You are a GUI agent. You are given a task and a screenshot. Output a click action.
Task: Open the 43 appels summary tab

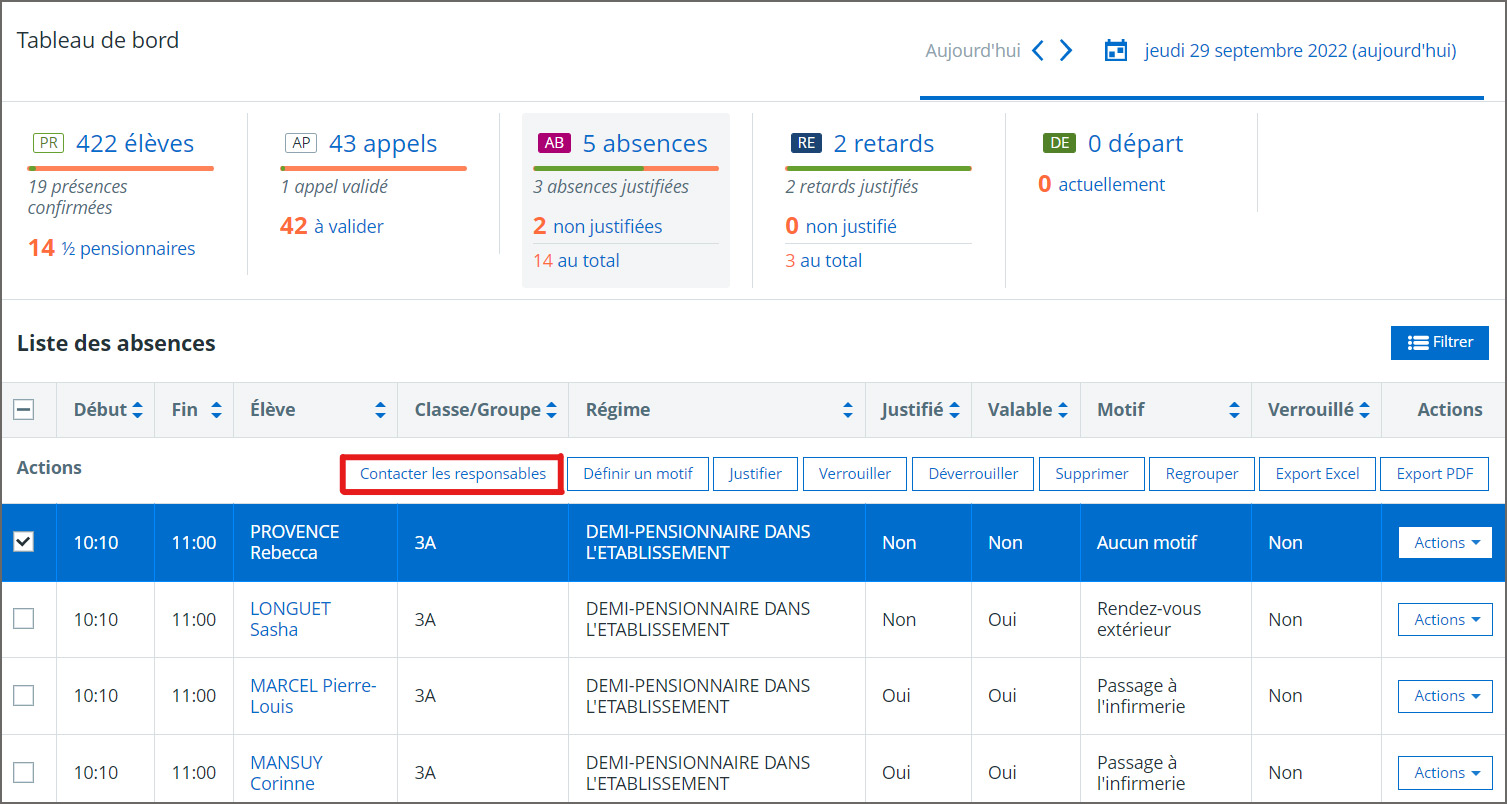tap(382, 143)
